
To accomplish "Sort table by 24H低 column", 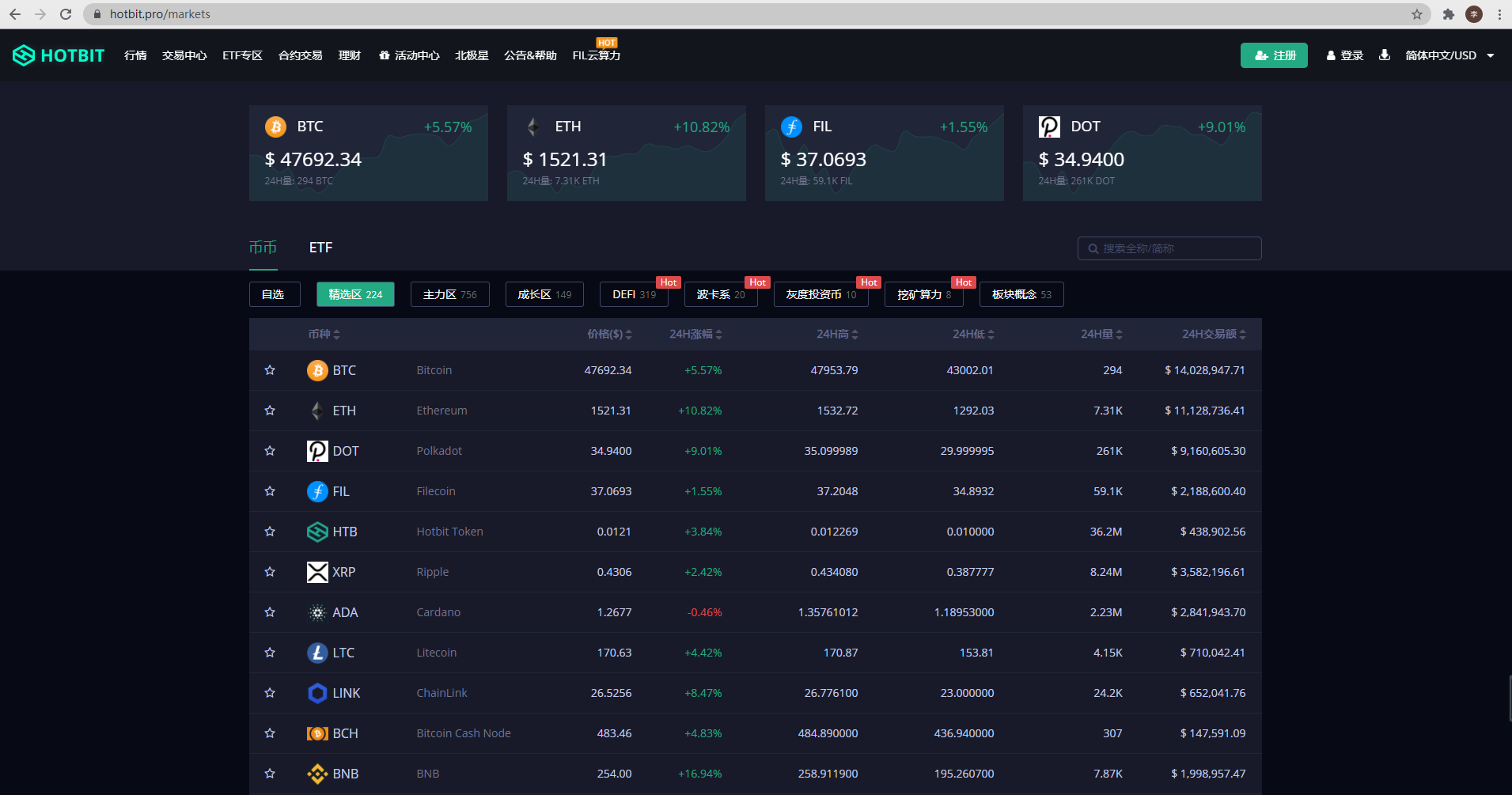I will [x=973, y=334].
